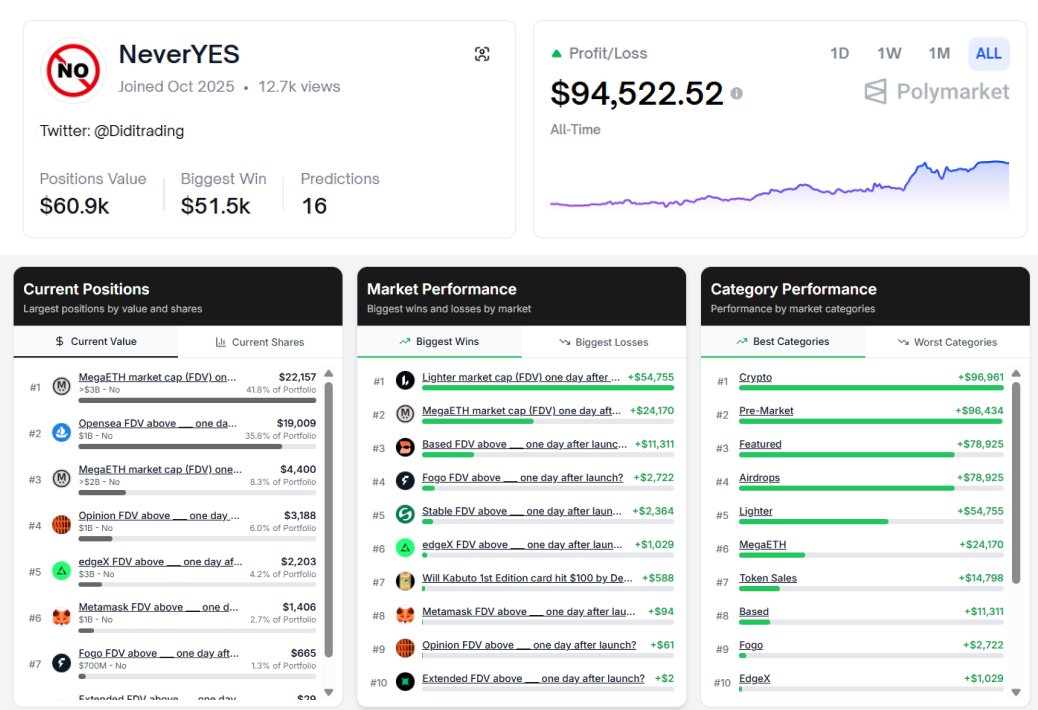The image size is (1038, 710).
Task: Click the NeverYES profile avatar
Action: [73, 71]
